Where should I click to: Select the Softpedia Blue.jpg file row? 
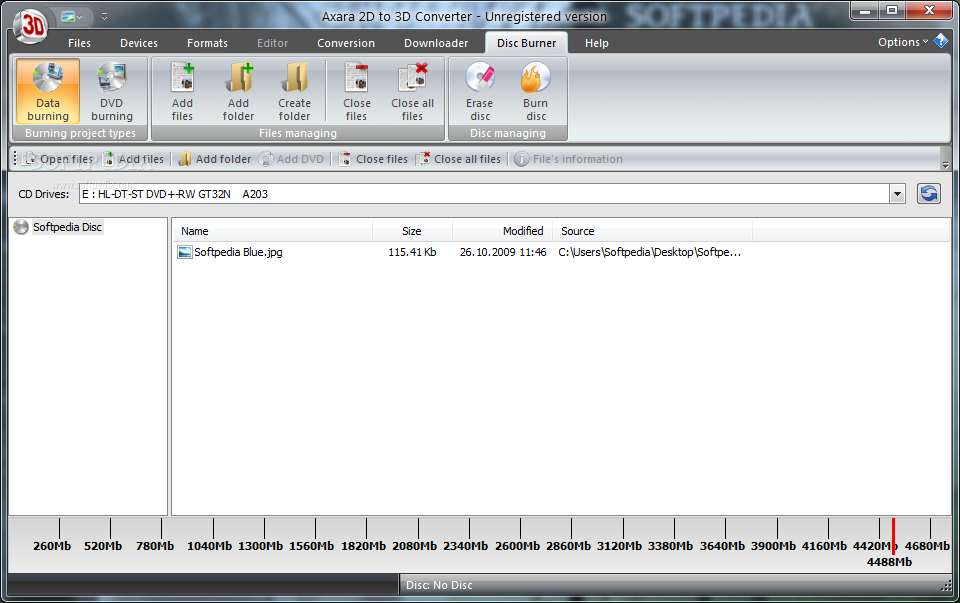point(459,252)
